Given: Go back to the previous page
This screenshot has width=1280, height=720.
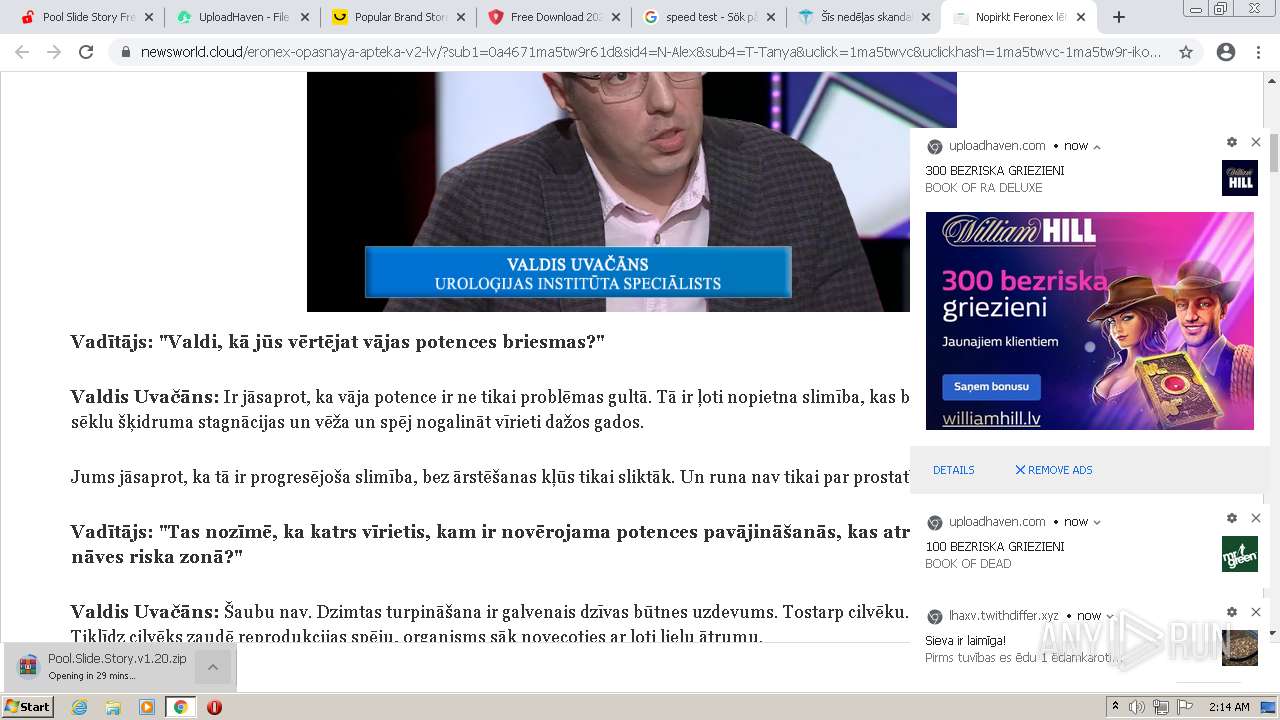Looking at the screenshot, I should click(x=22, y=52).
